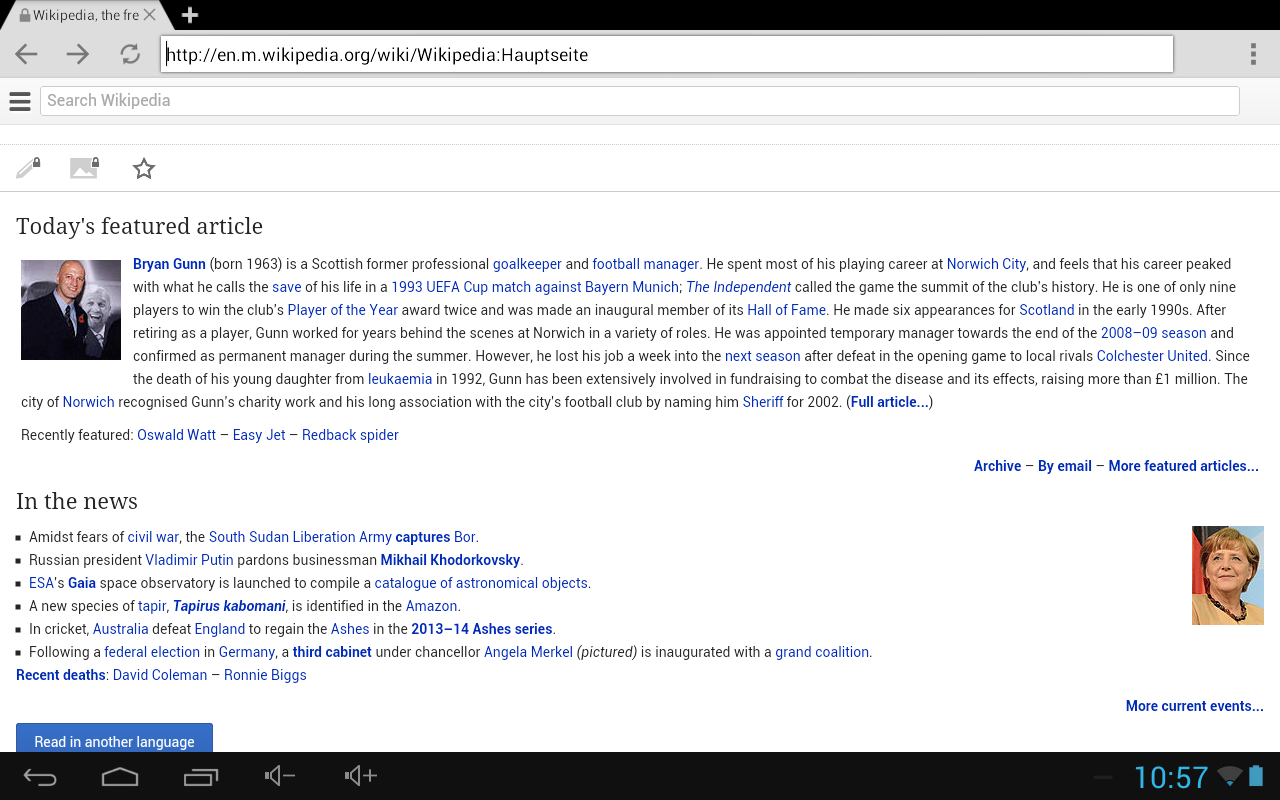
Task: Open the Sheriff link
Action: pyautogui.click(x=763, y=402)
